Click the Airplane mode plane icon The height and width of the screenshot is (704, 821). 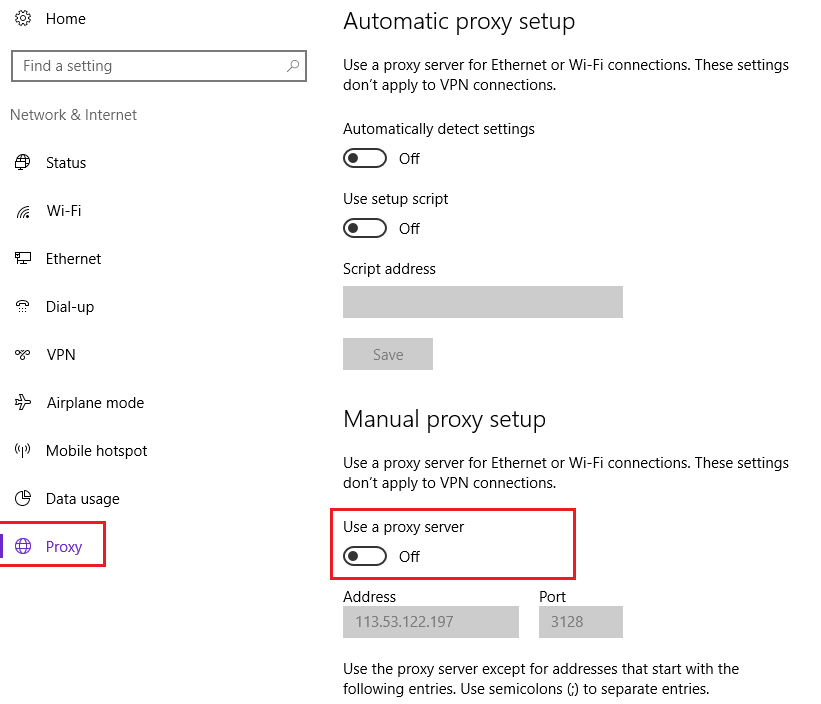pyautogui.click(x=23, y=403)
